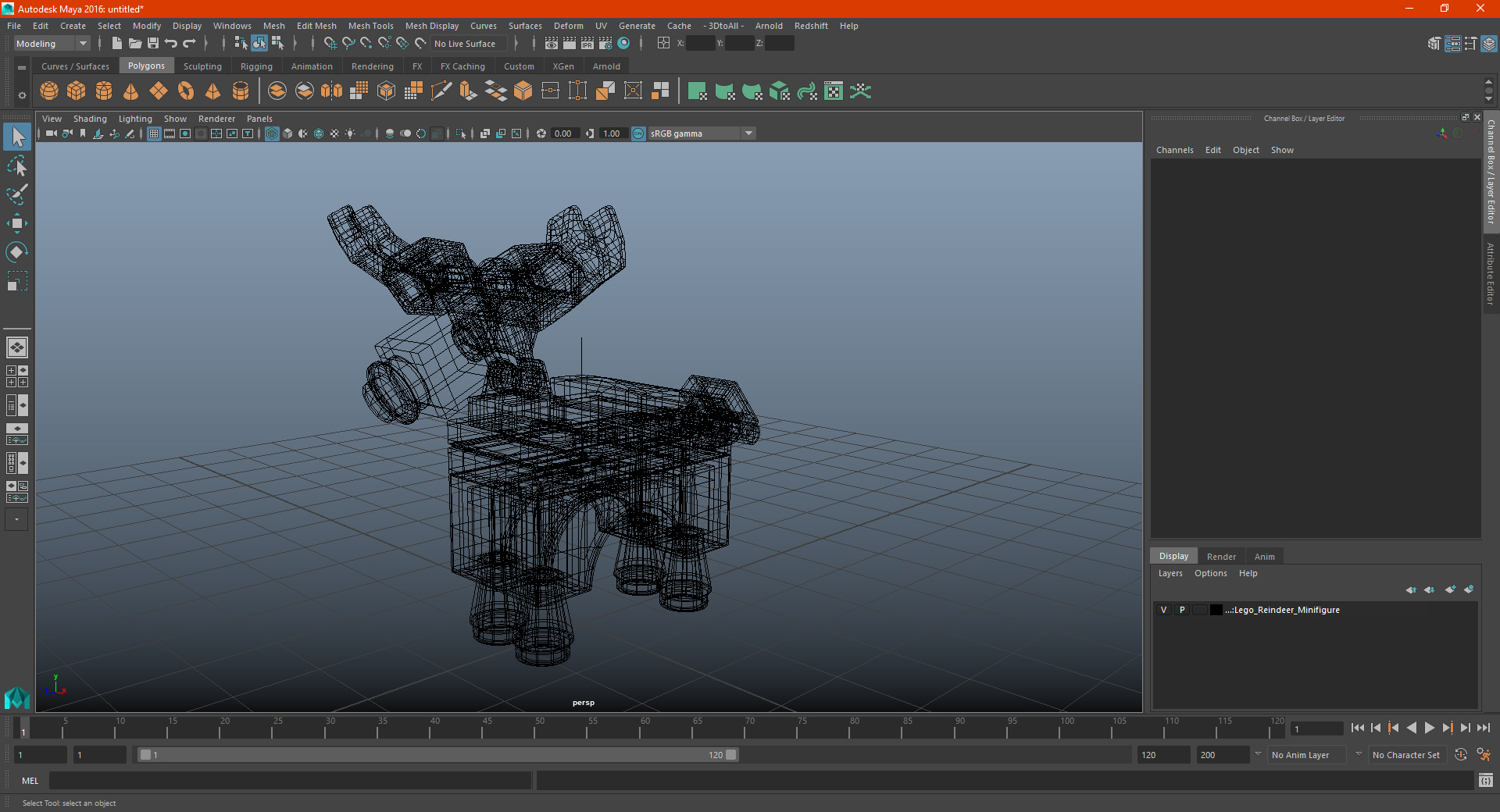
Task: Click the Undo arrow icon
Action: tap(171, 44)
